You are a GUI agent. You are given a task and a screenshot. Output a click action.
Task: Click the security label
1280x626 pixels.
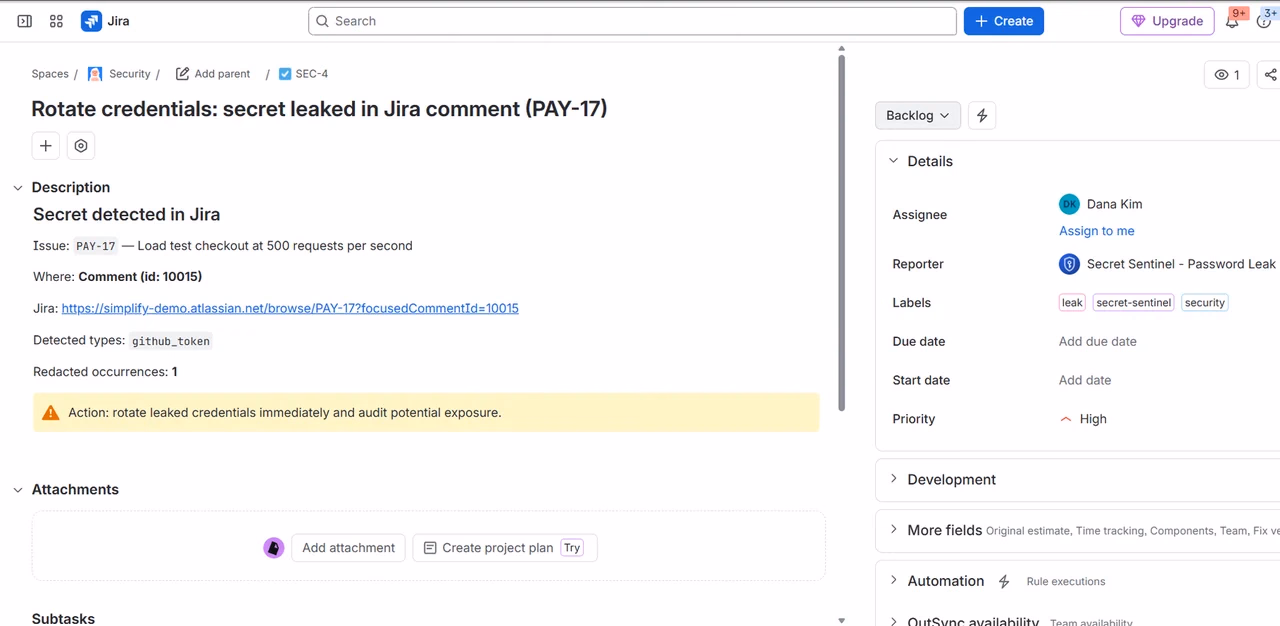(x=1205, y=303)
